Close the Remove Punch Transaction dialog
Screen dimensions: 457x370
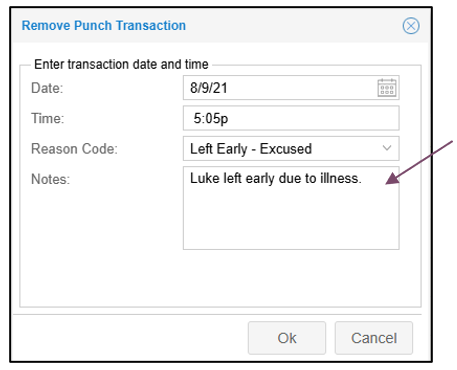click(x=411, y=26)
